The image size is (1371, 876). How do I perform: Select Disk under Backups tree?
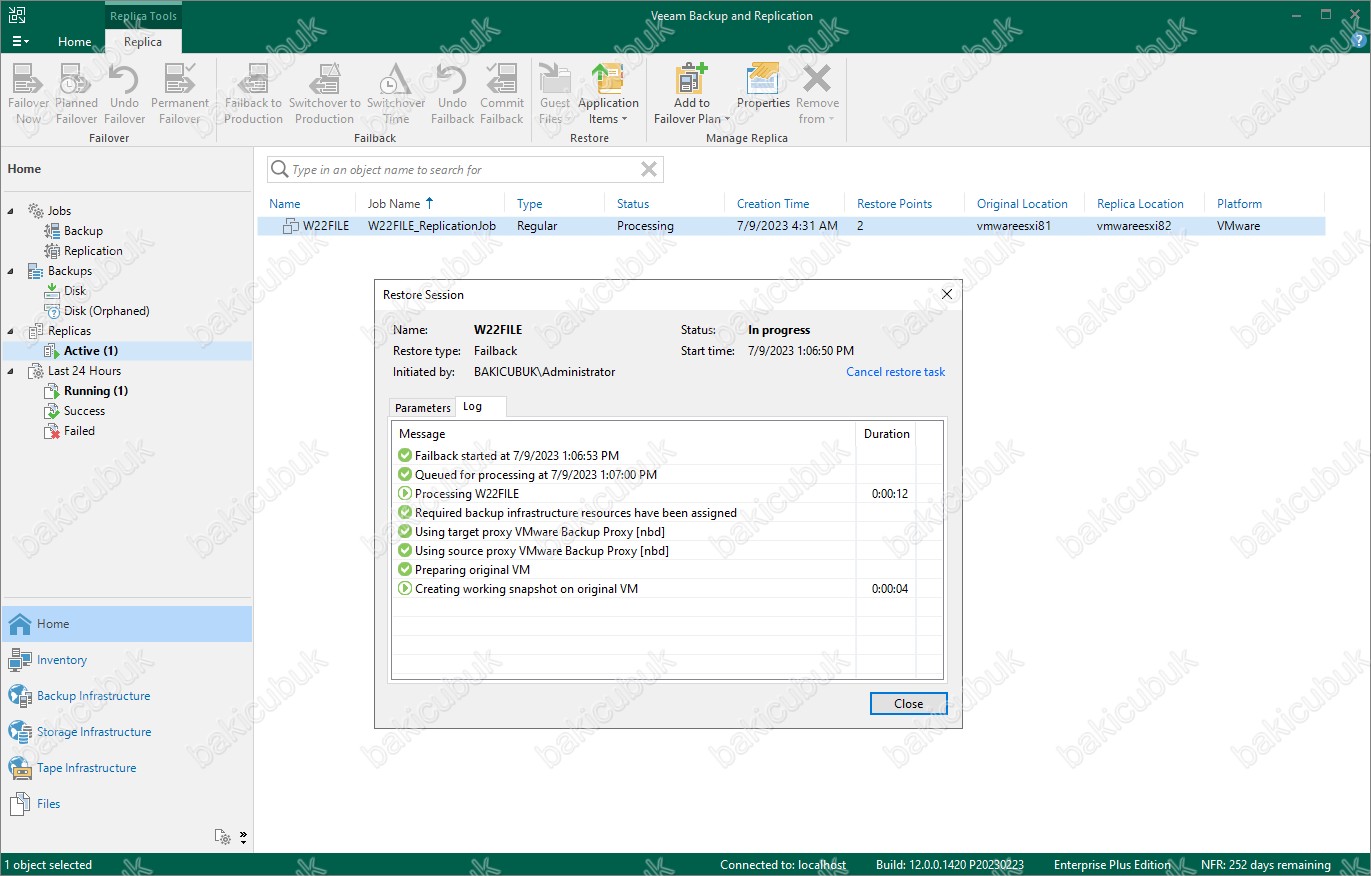75,291
